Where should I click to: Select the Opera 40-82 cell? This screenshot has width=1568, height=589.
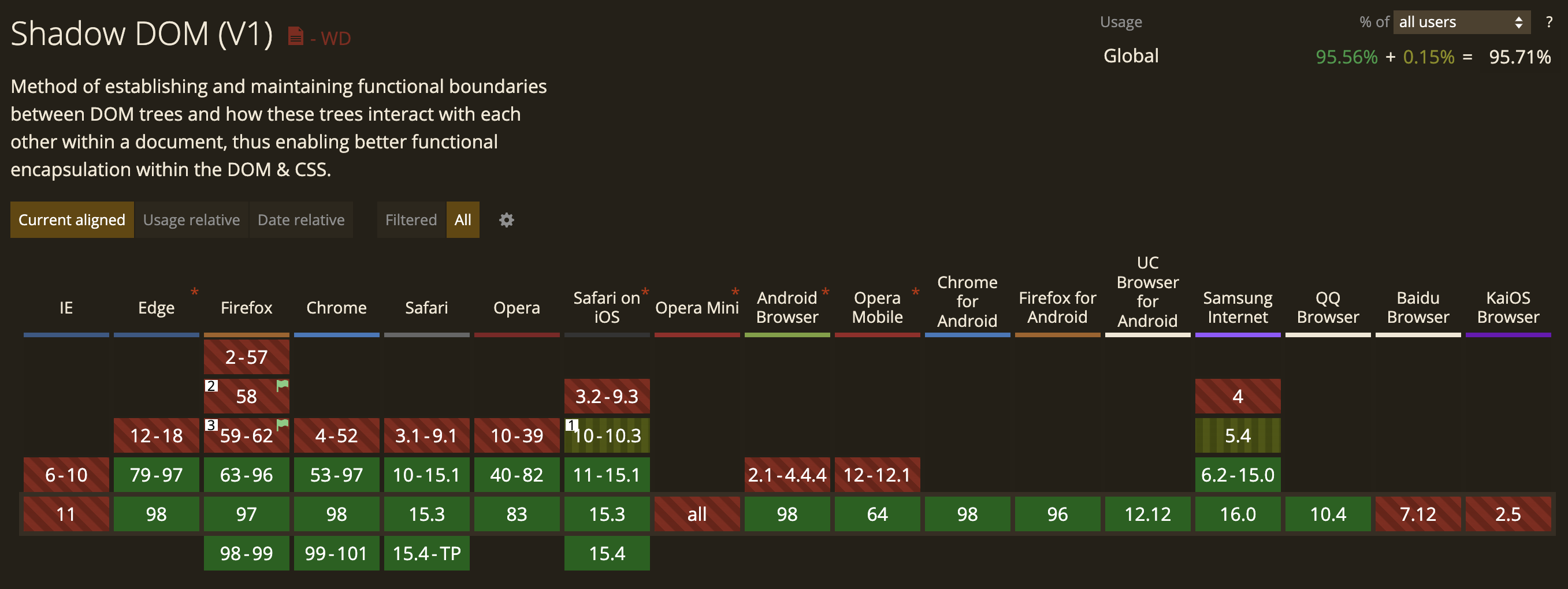click(x=517, y=475)
